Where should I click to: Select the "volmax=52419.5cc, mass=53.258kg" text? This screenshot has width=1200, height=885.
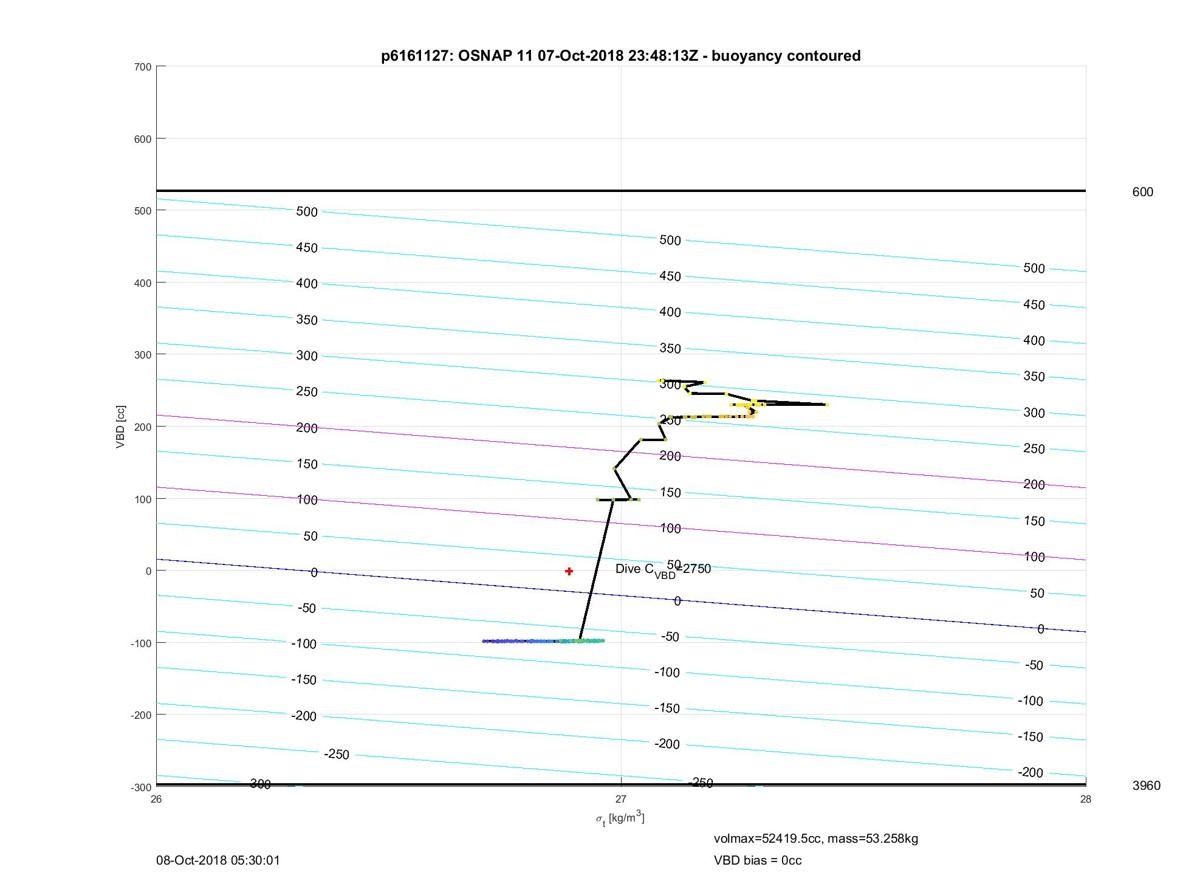pos(816,838)
